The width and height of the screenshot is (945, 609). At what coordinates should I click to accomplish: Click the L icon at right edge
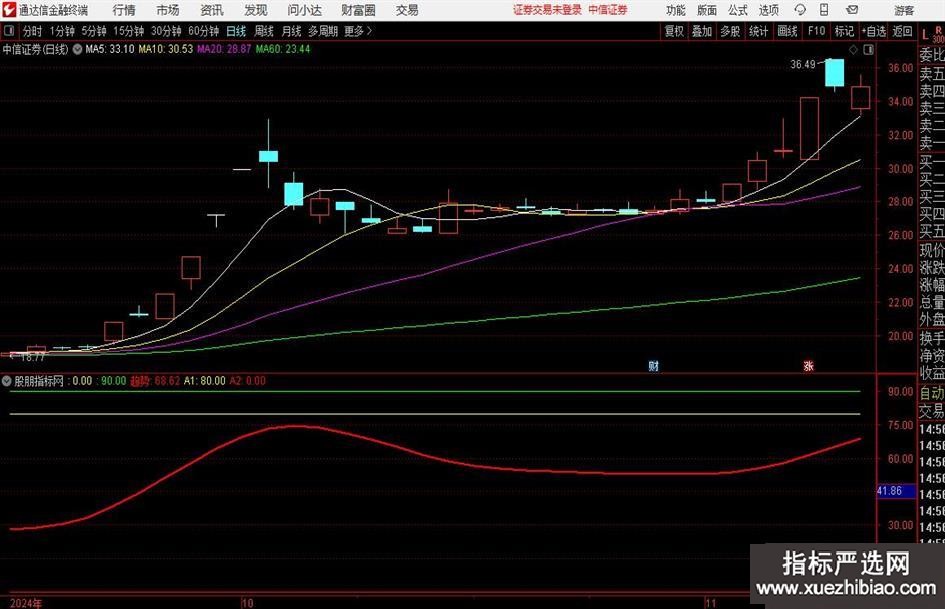(x=925, y=35)
